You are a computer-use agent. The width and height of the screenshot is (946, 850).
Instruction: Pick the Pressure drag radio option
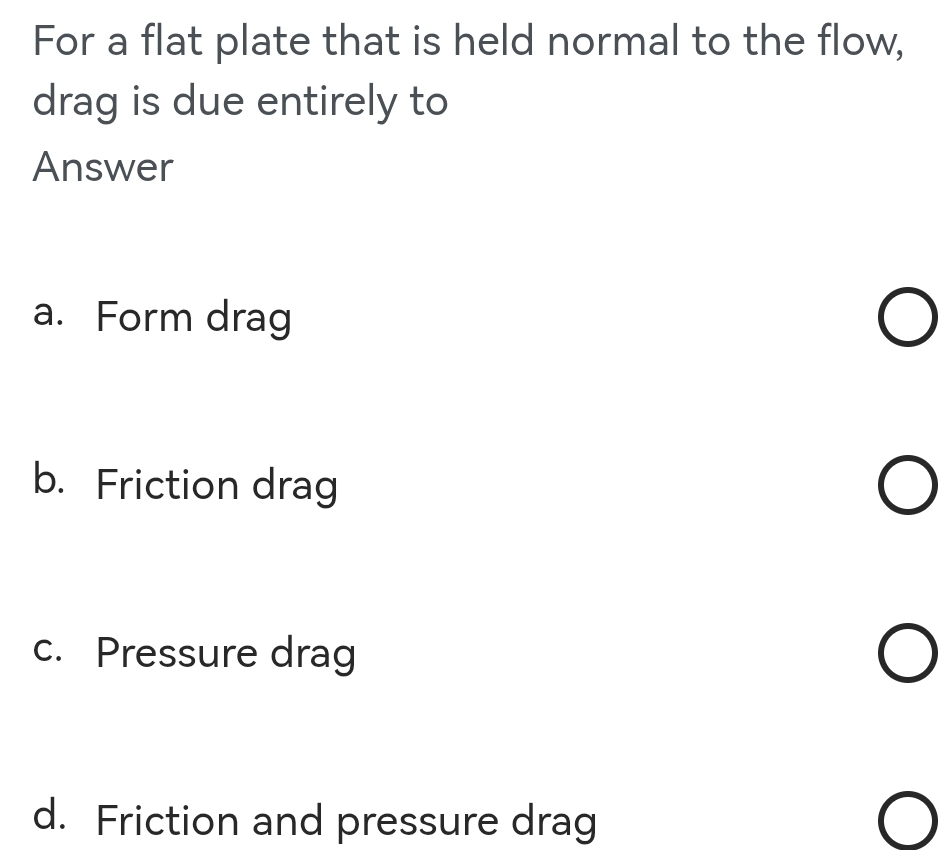point(909,655)
